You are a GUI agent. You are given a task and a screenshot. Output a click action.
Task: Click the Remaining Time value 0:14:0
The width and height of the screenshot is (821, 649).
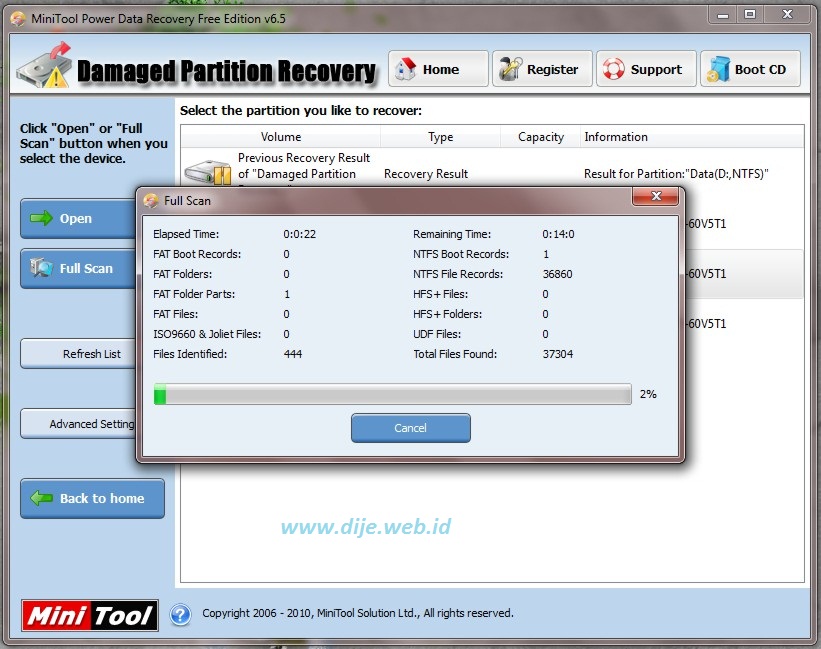click(x=558, y=234)
